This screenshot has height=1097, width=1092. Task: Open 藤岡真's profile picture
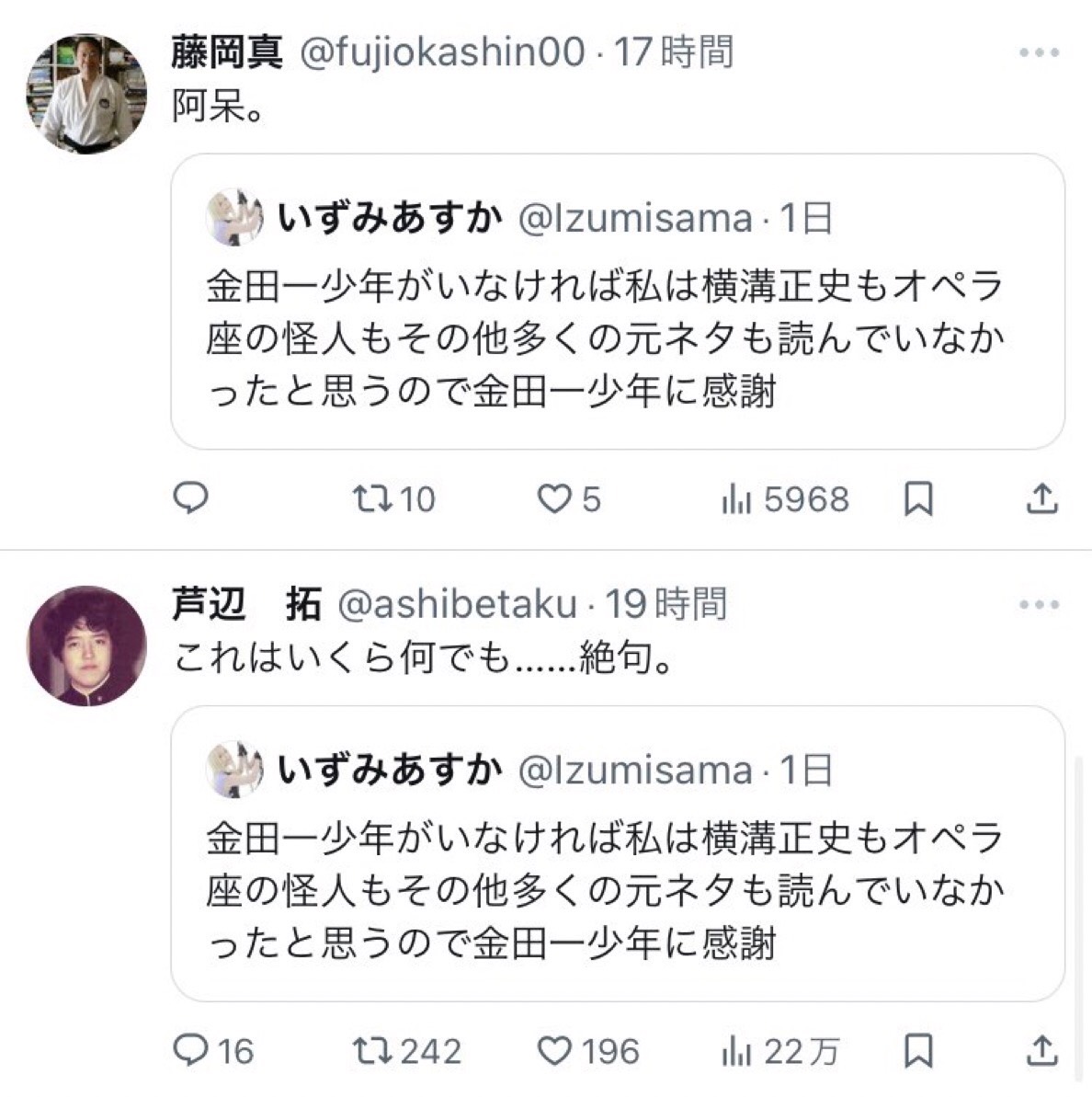click(86, 94)
